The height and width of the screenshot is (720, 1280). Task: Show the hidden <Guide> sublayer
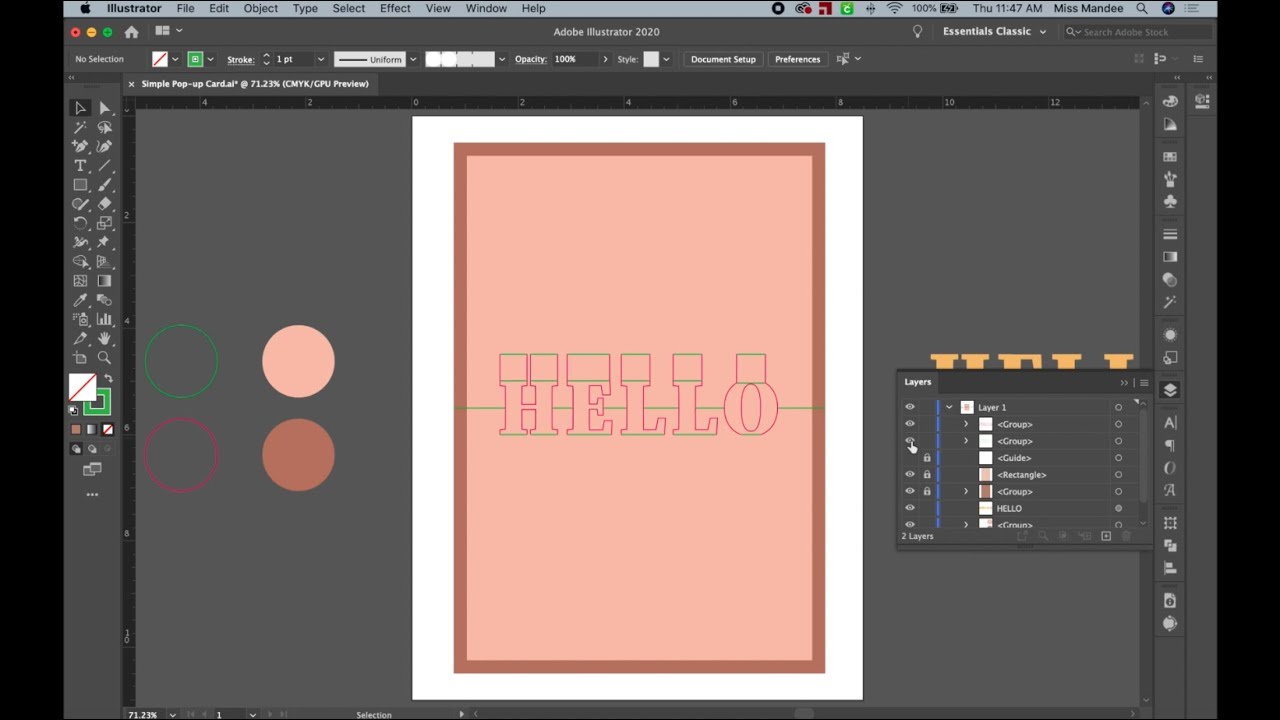910,458
